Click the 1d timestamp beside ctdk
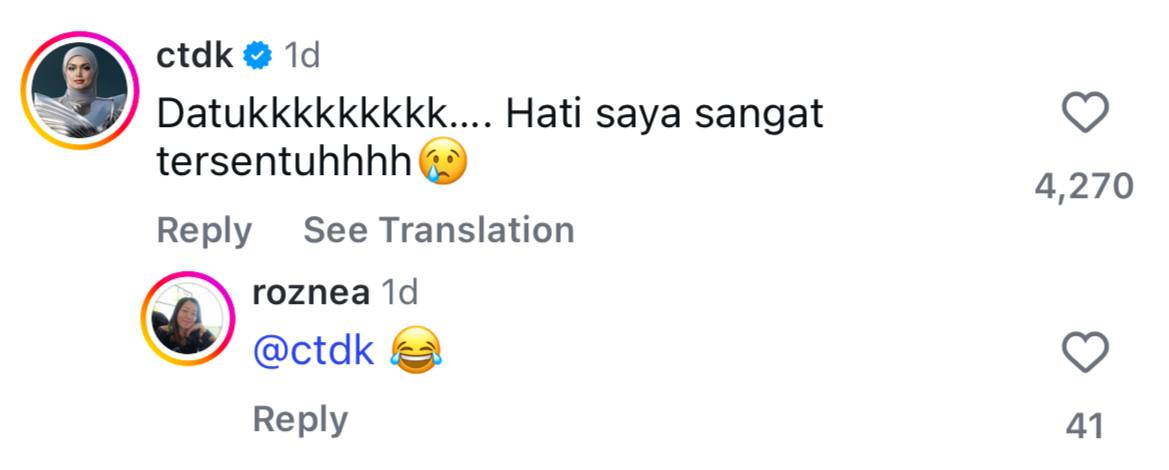This screenshot has height=470, width=1169. (x=302, y=56)
